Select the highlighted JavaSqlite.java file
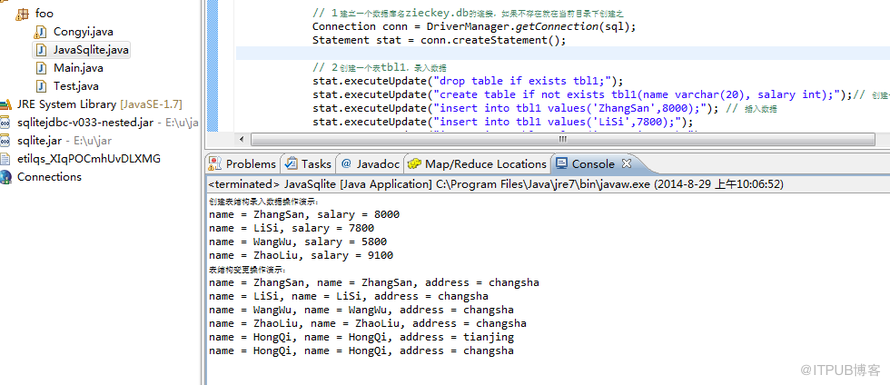The width and height of the screenshot is (890, 385). (x=91, y=49)
